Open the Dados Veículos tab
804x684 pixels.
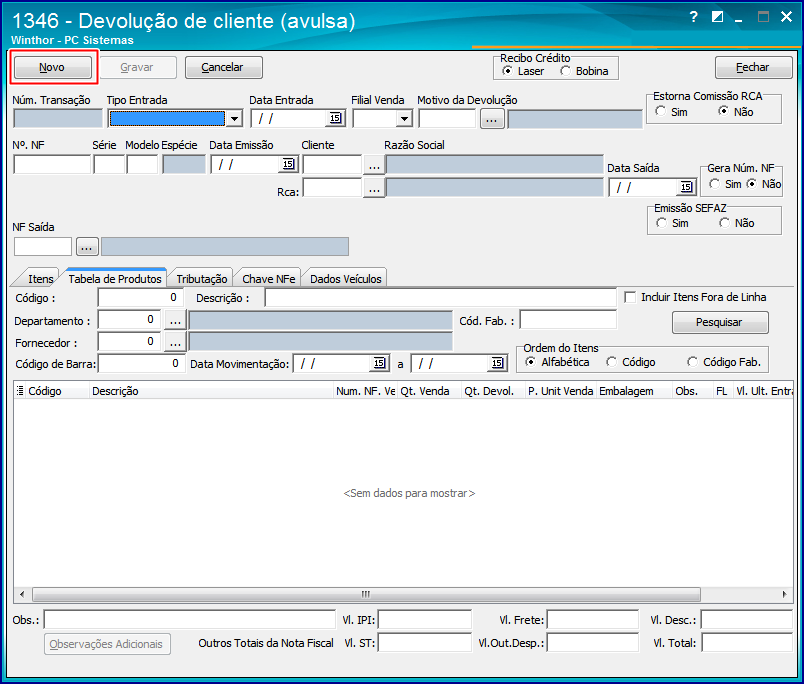346,278
